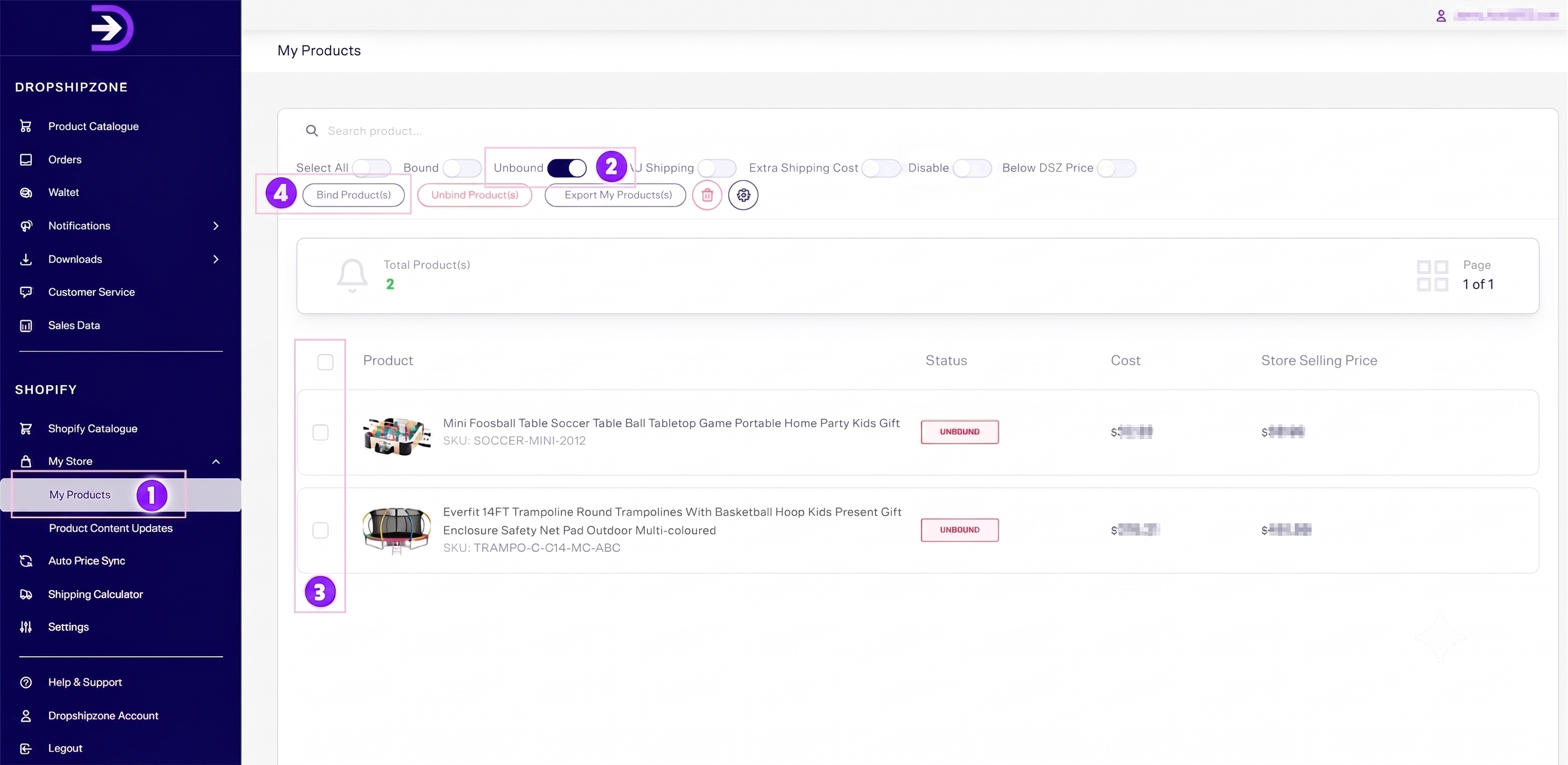The height and width of the screenshot is (765, 1568).
Task: Open Sales Data page
Action: click(x=74, y=326)
